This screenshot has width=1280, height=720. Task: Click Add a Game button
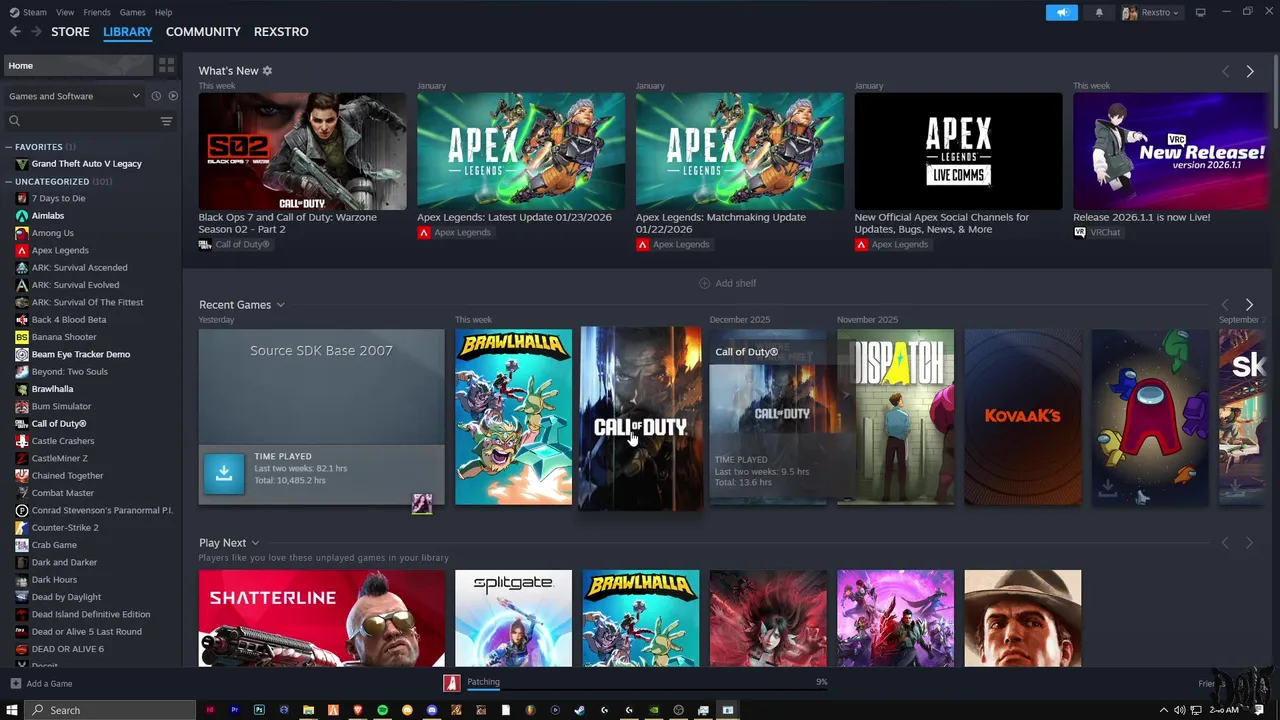pyautogui.click(x=41, y=684)
